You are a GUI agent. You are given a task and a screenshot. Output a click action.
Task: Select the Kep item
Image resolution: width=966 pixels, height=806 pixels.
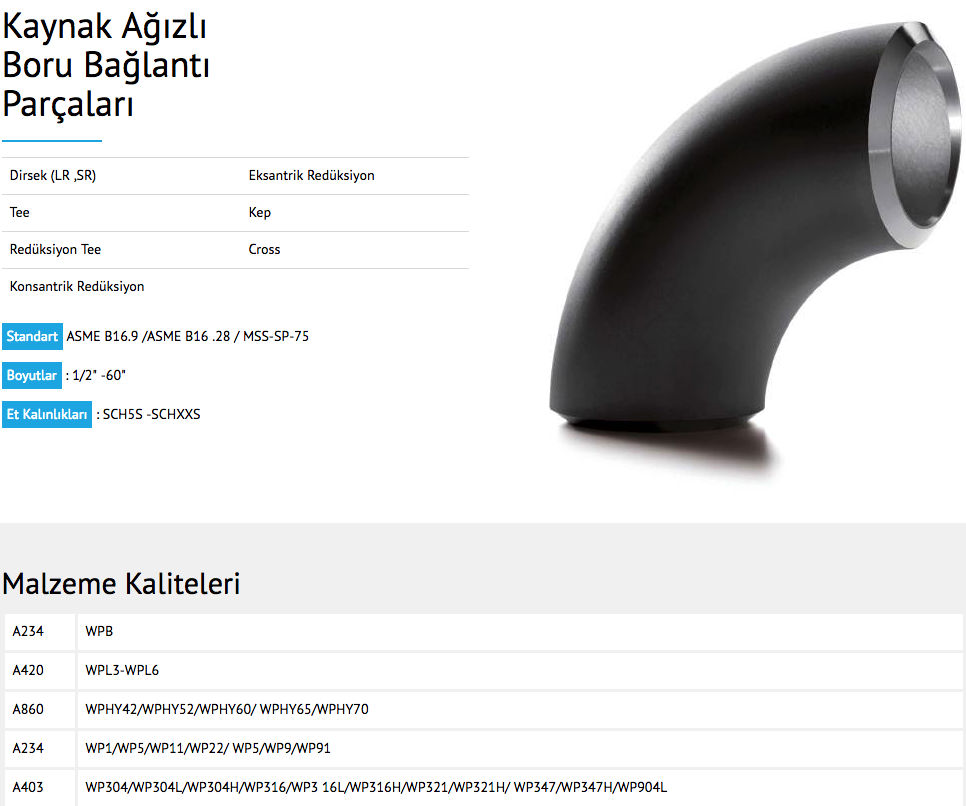(259, 213)
